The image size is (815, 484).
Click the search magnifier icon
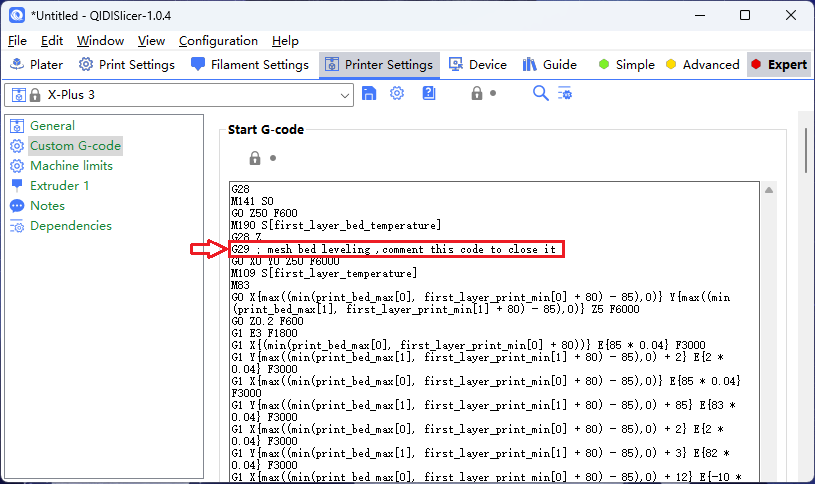coord(541,93)
